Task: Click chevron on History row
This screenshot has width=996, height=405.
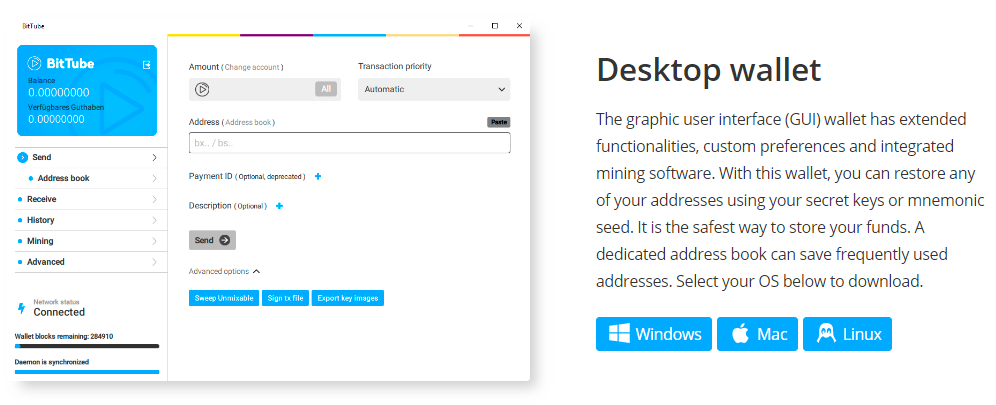Action: (x=154, y=220)
